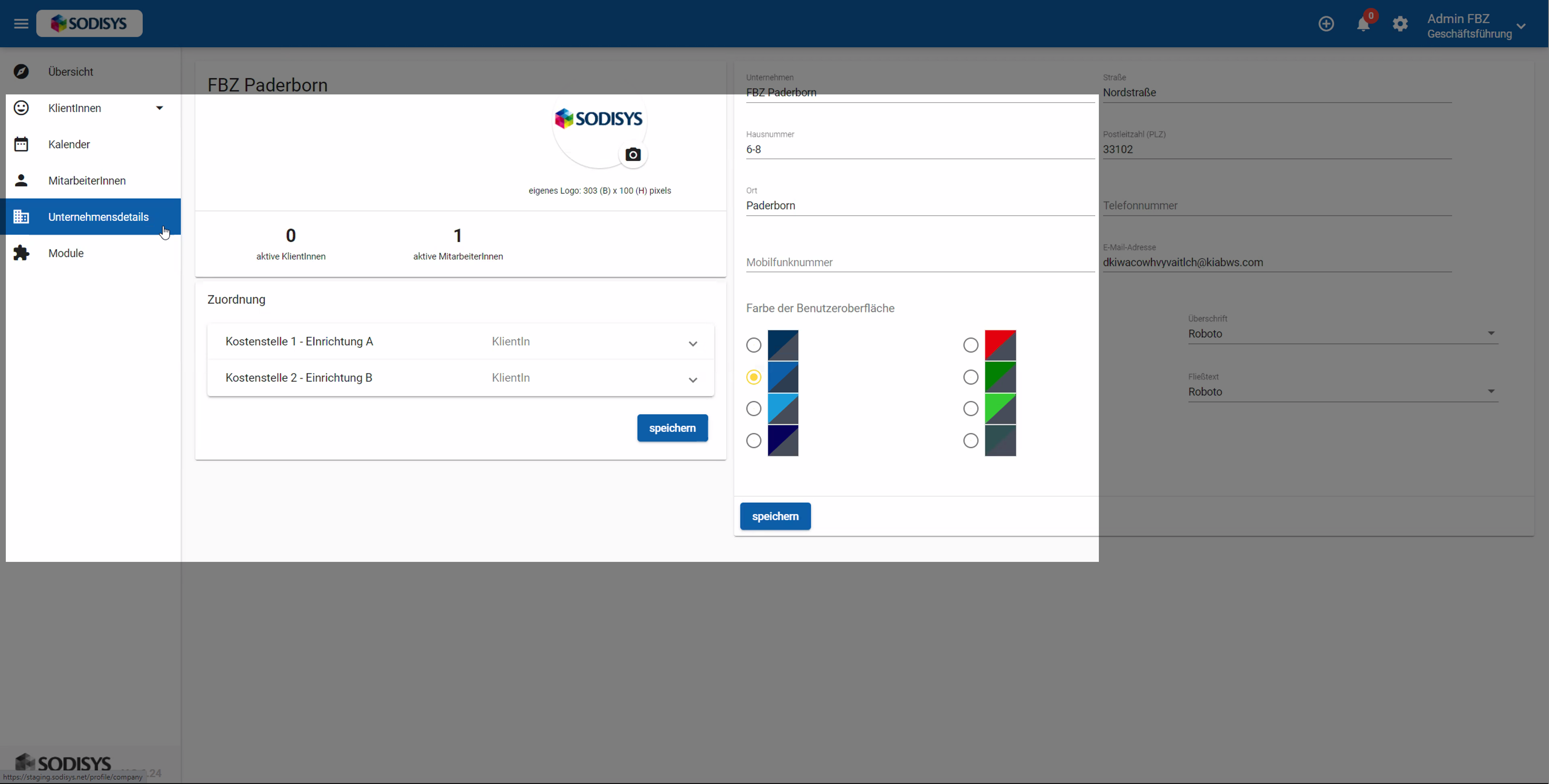1549x784 pixels.
Task: Click the company logo image
Action: tap(598, 119)
